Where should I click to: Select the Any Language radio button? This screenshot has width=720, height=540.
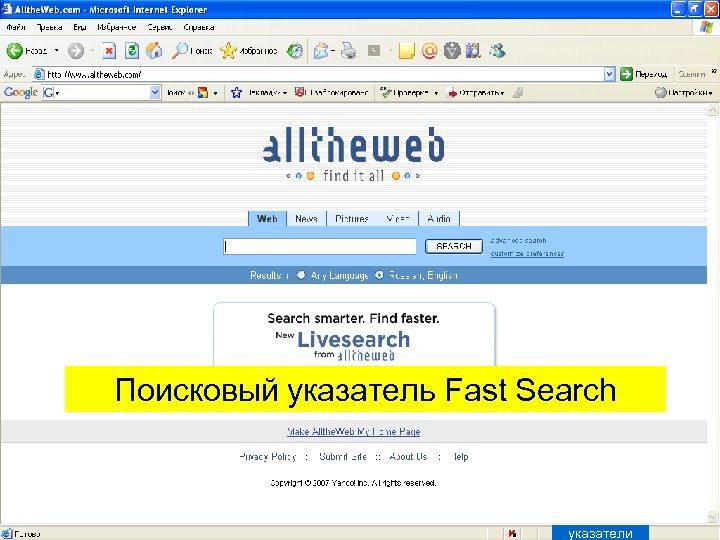(301, 275)
